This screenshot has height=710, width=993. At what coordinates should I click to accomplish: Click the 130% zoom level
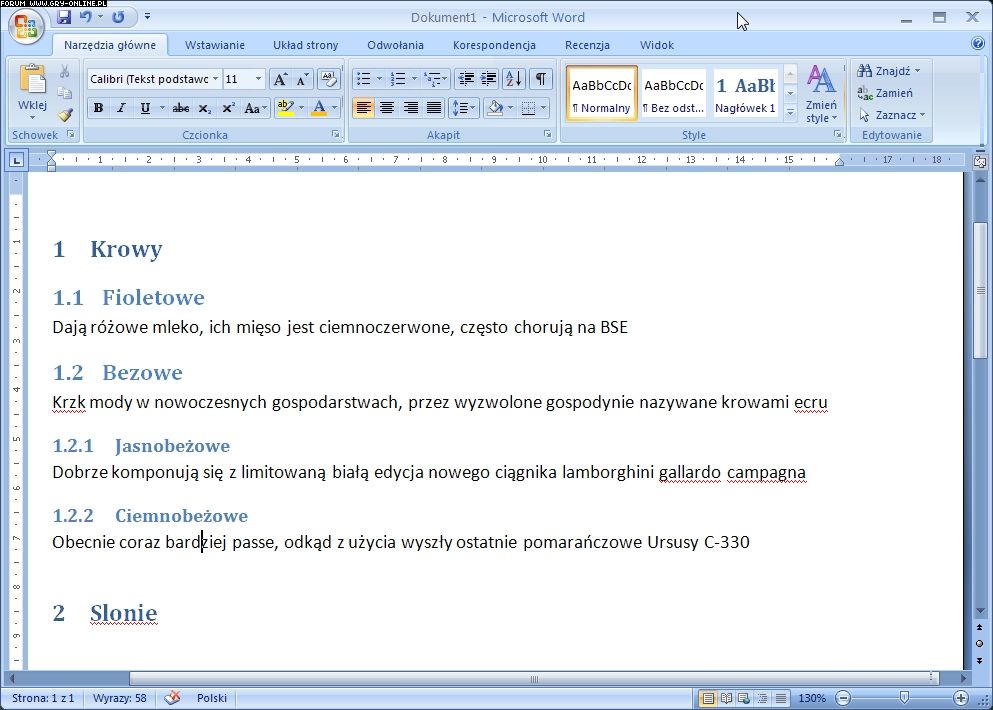click(x=811, y=698)
